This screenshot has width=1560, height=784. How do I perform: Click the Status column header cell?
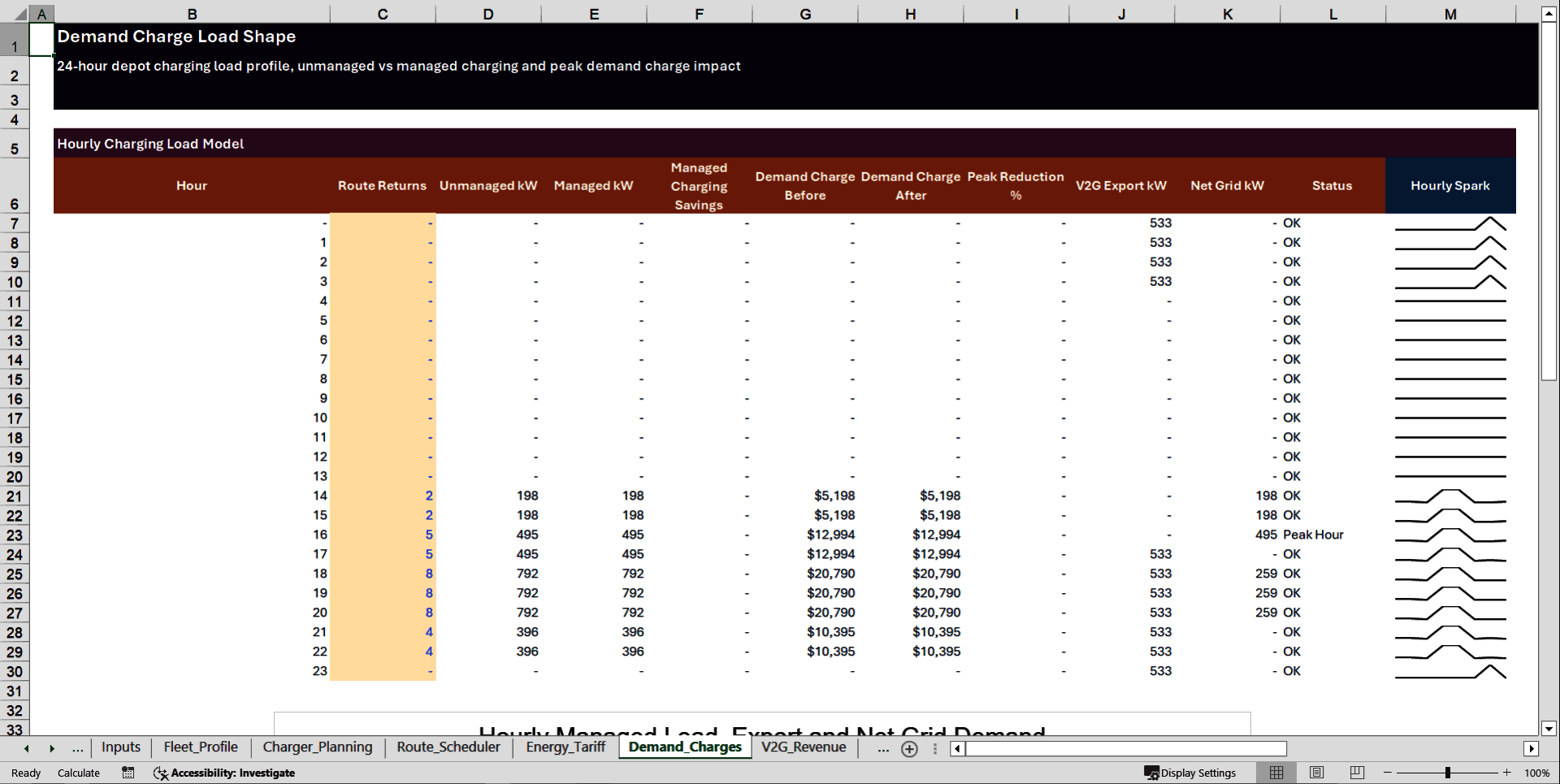(1332, 186)
